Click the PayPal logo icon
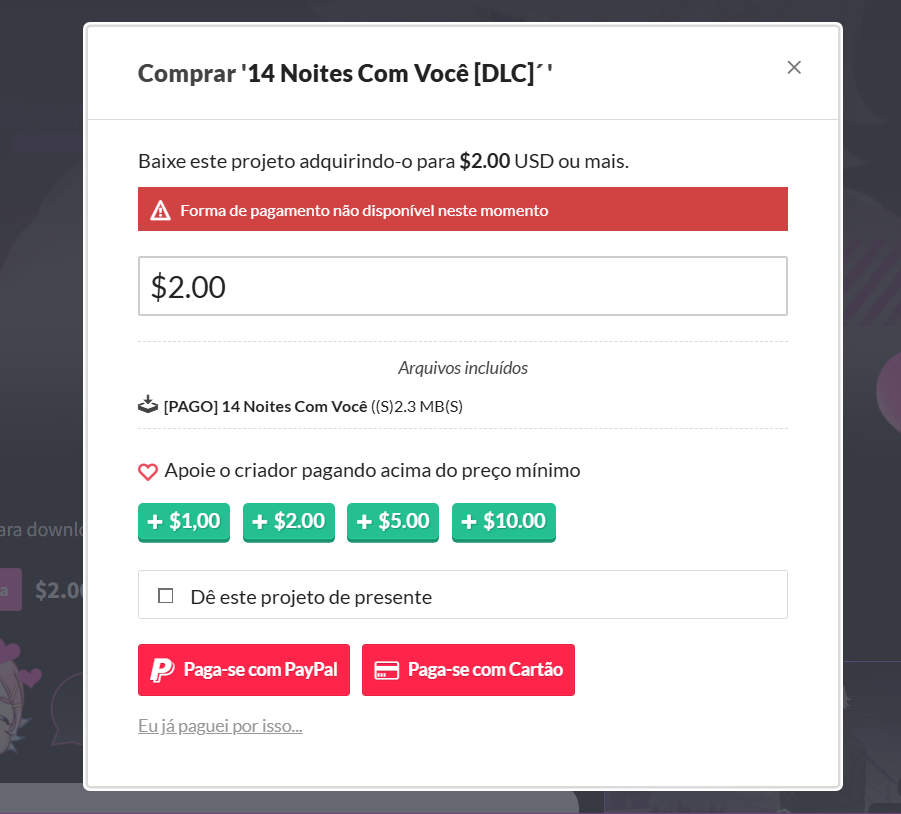The height and width of the screenshot is (814, 901). pyautogui.click(x=162, y=670)
